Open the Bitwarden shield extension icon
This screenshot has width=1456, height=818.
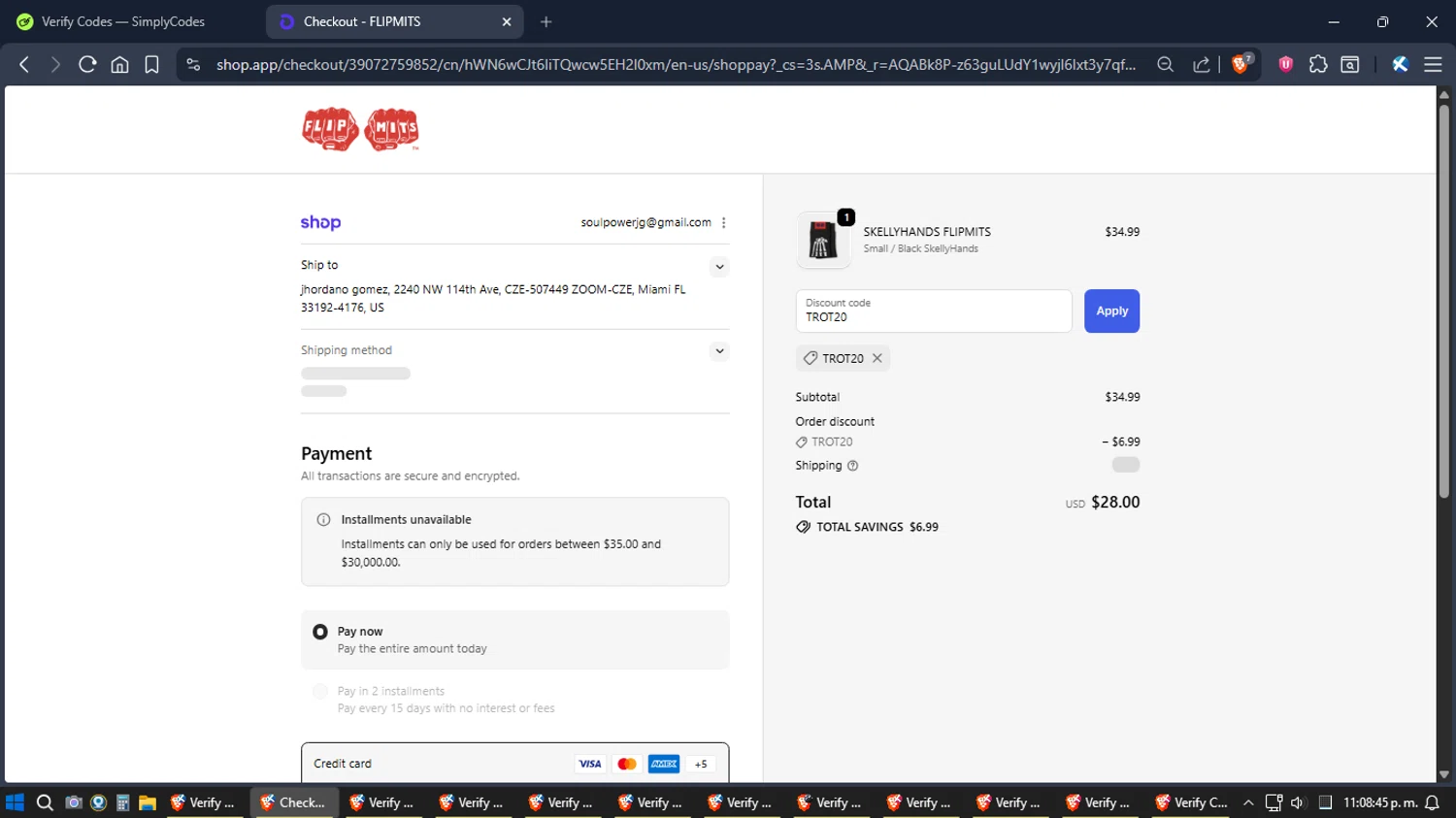click(1285, 64)
